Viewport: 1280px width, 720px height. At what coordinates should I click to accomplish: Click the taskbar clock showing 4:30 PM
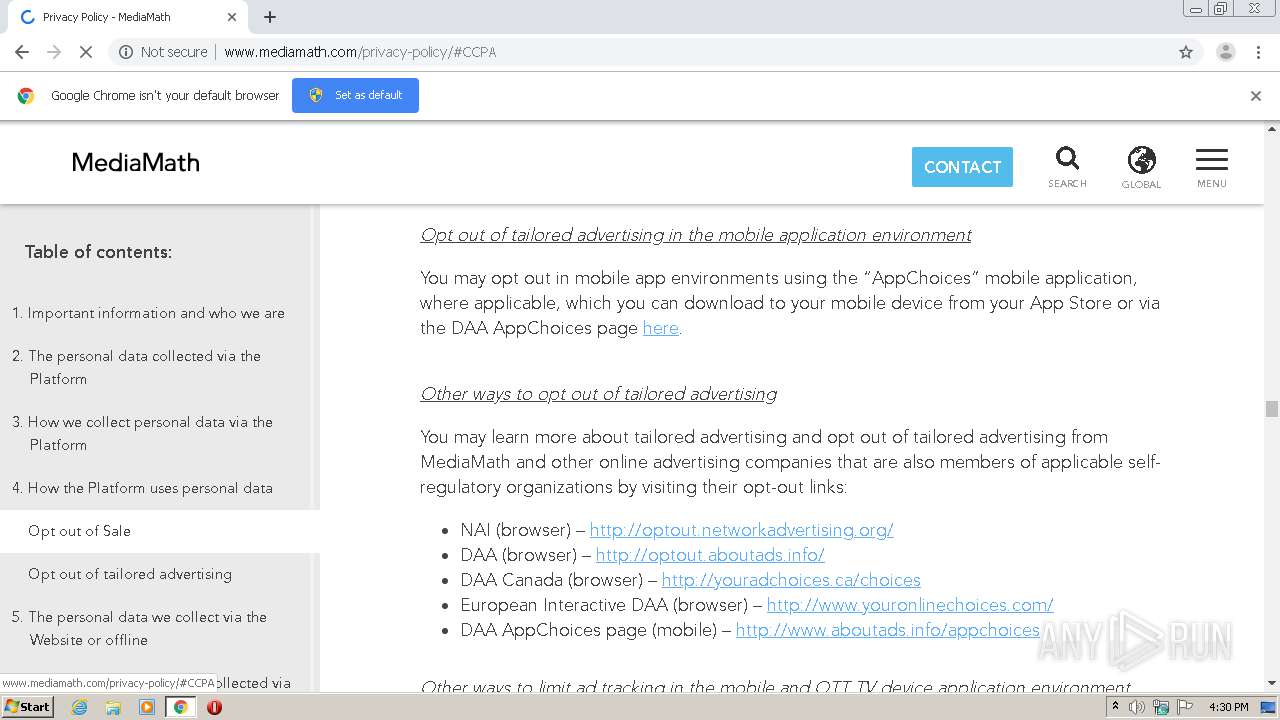tap(1229, 707)
